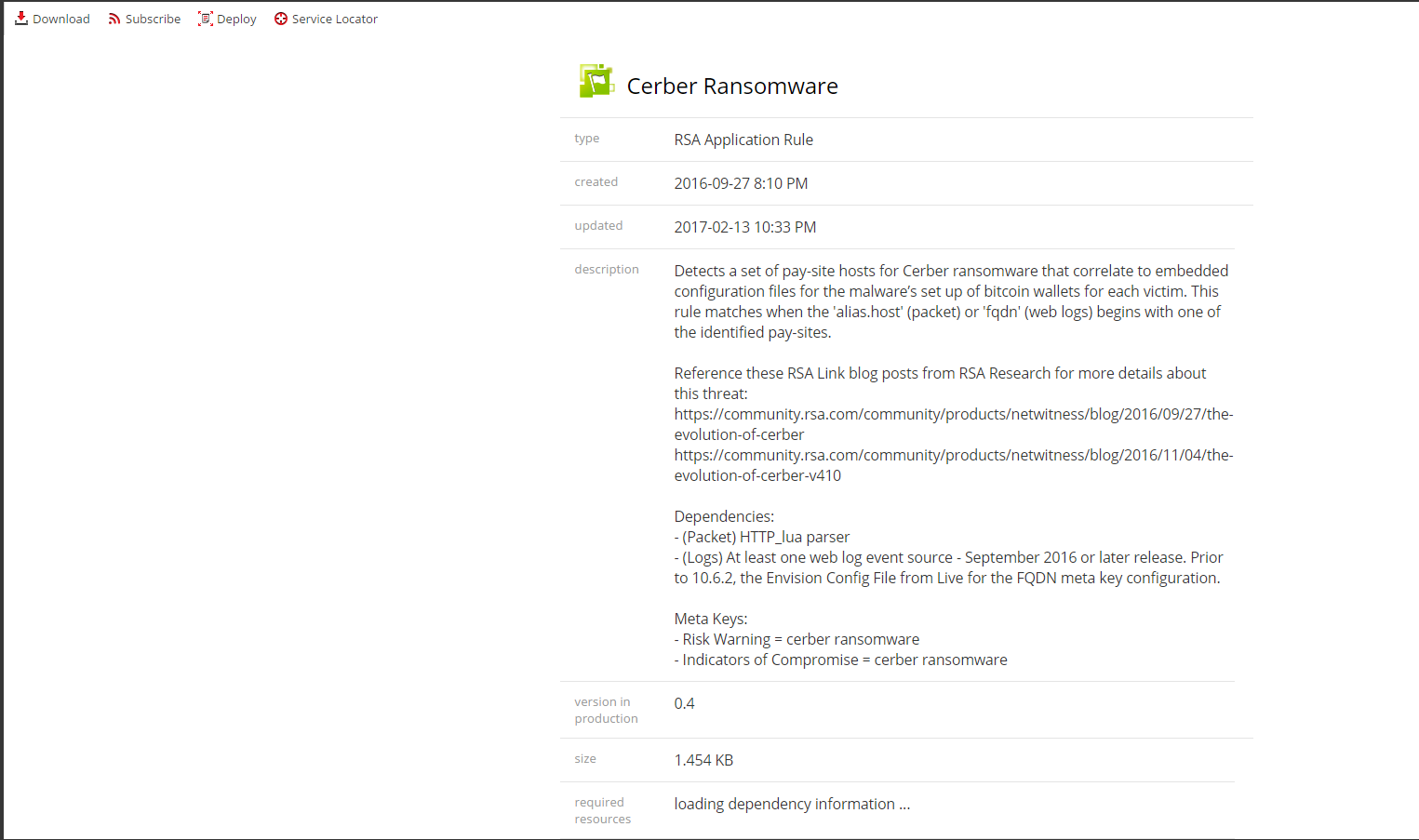Screen dimensions: 1419x840
Task: Click the Deploy icon in the toolbar
Action: click(x=206, y=19)
